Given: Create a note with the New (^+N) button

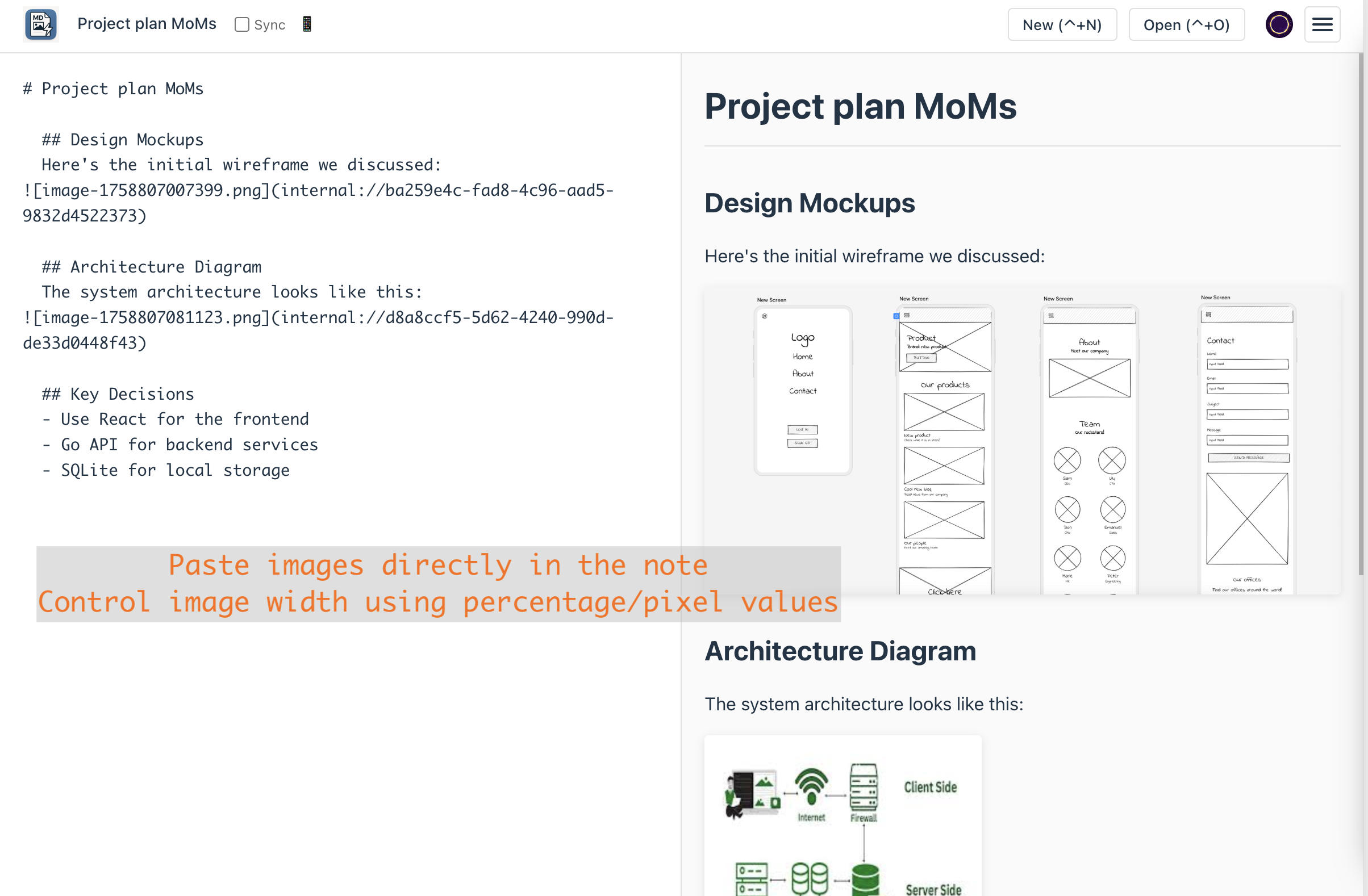Looking at the screenshot, I should [x=1062, y=24].
